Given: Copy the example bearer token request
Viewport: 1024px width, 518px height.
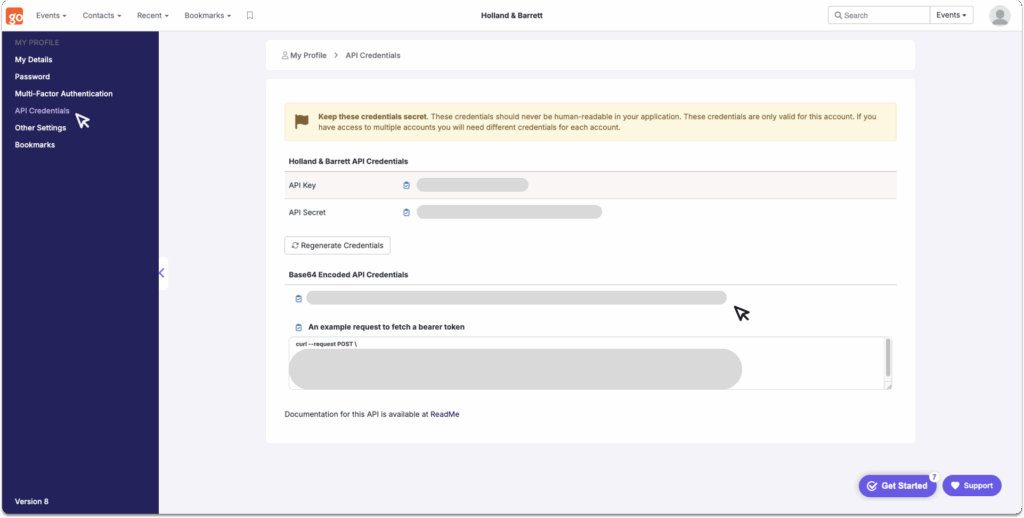Looking at the screenshot, I should coord(298,327).
